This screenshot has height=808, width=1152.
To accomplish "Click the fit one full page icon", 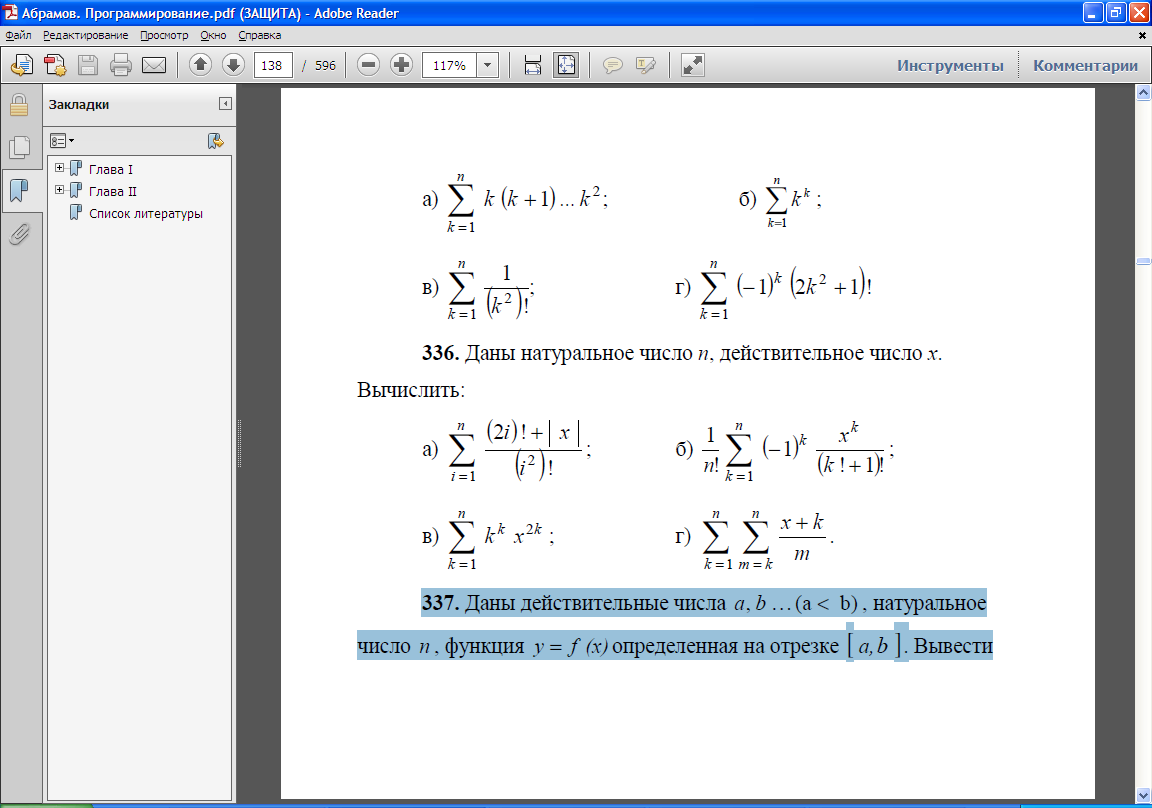I will pos(566,65).
